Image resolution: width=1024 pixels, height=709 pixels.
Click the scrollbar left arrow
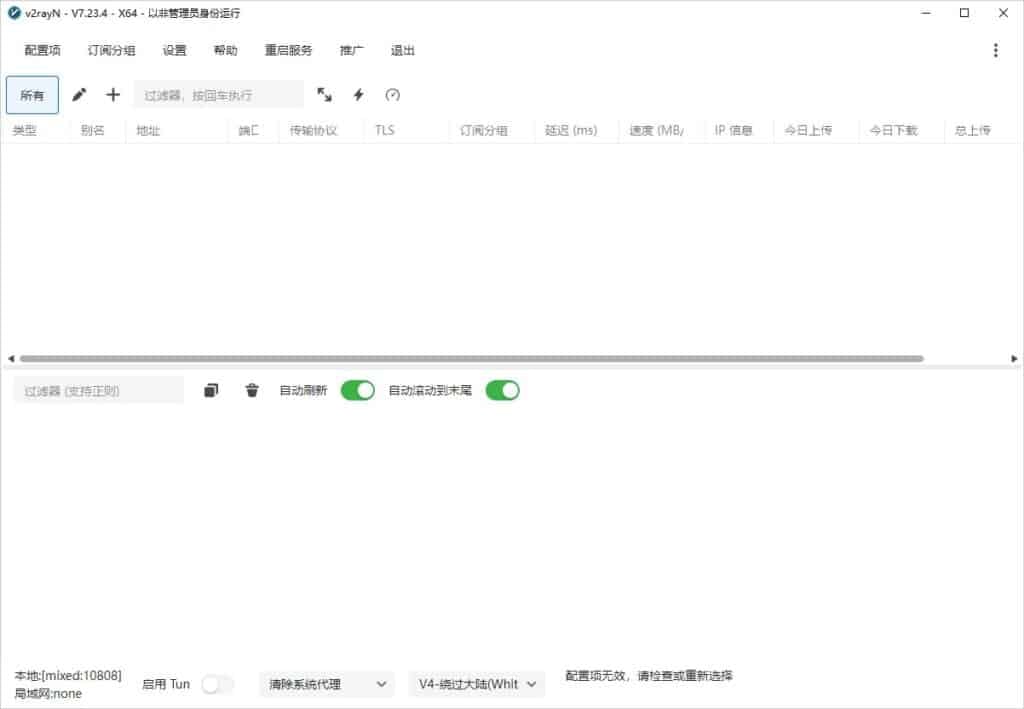[x=11, y=358]
